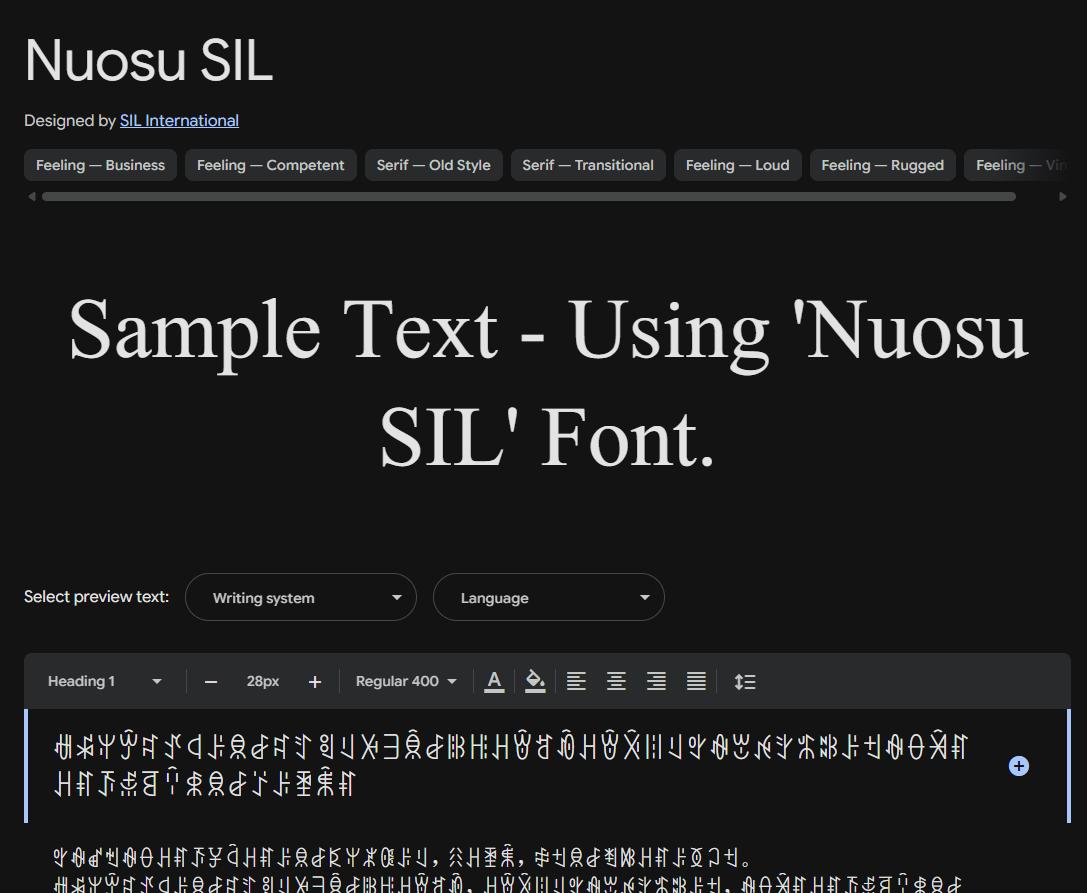This screenshot has height=893, width=1087.
Task: Select the Serif — Transitional tag
Action: click(x=588, y=165)
